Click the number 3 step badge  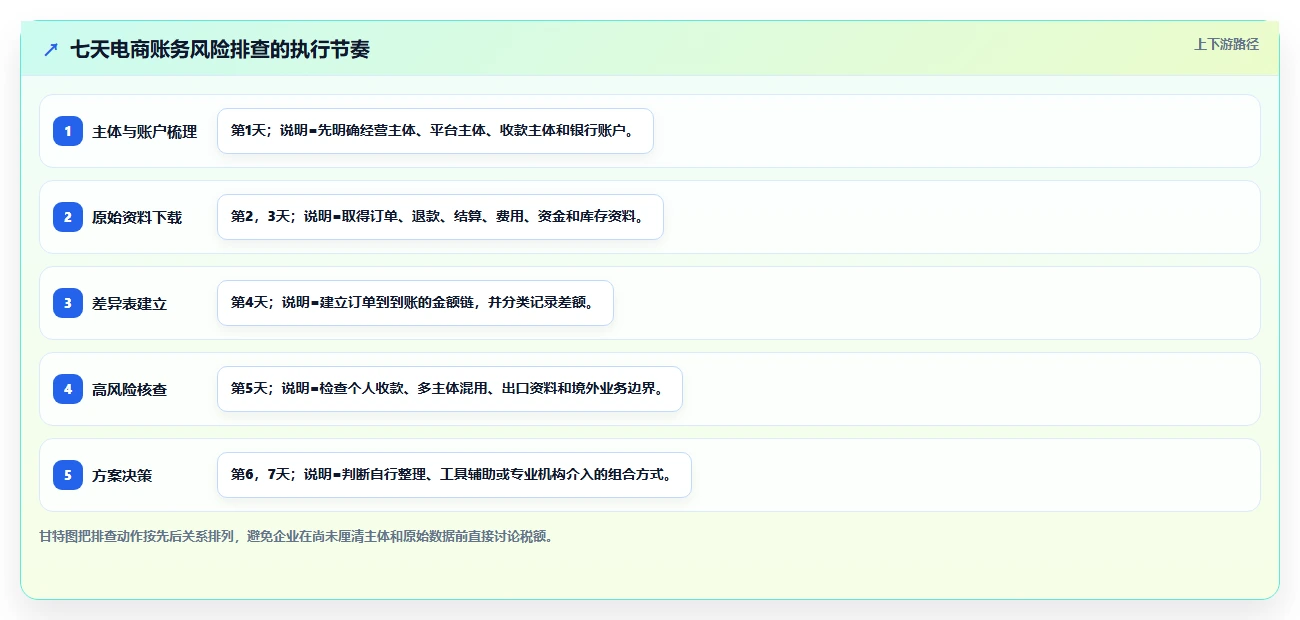pos(68,303)
